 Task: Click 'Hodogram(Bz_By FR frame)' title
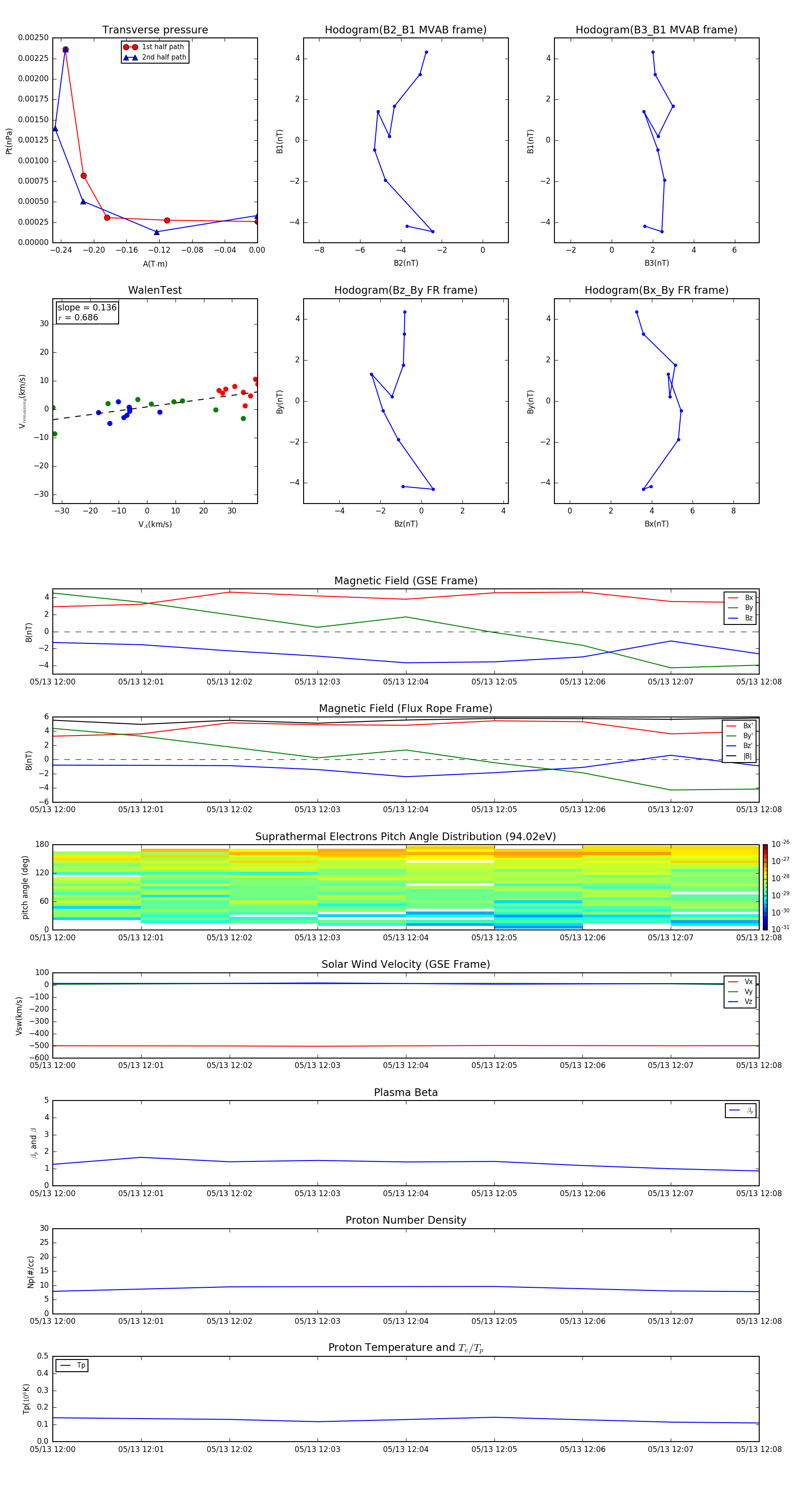pos(406,290)
